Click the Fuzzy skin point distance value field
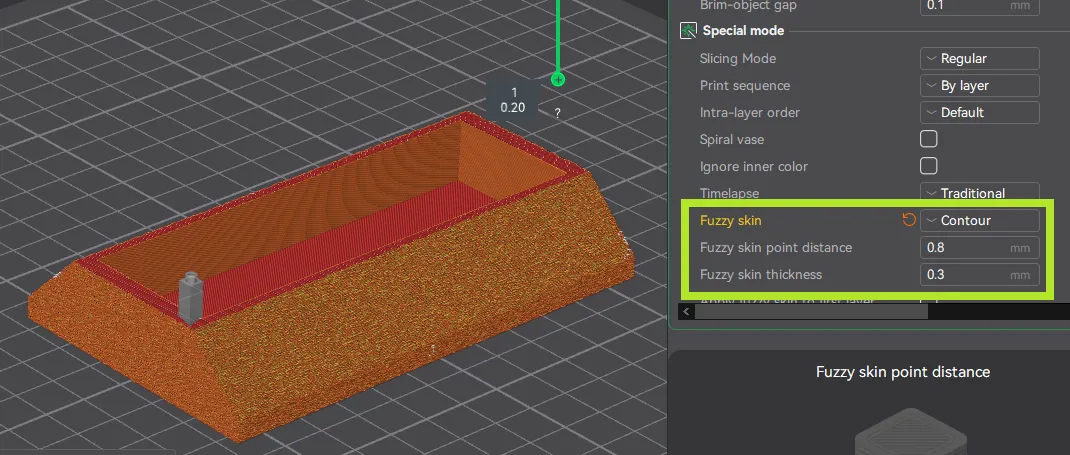The height and width of the screenshot is (455, 1070). coord(965,247)
